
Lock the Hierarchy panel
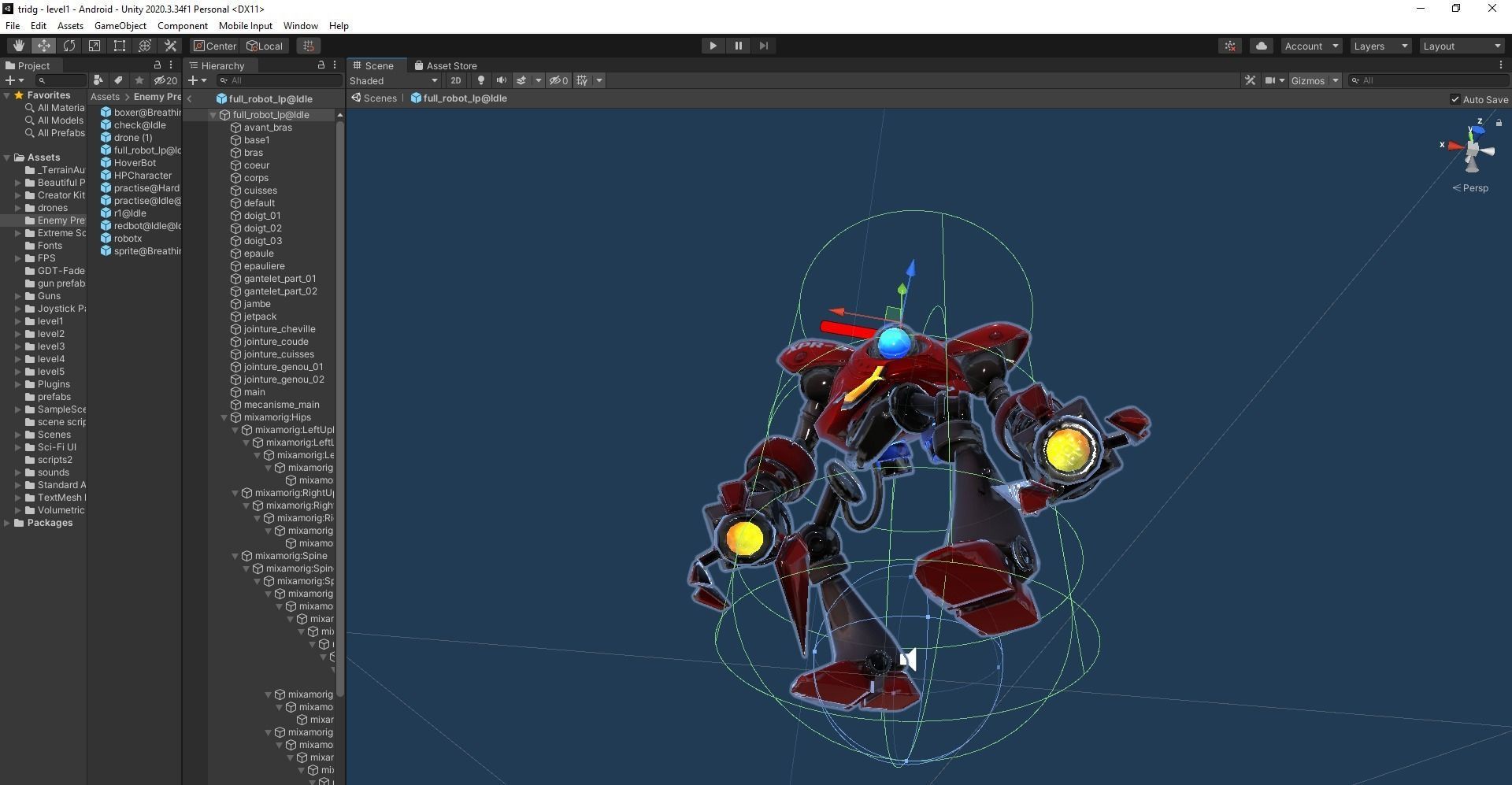point(321,65)
